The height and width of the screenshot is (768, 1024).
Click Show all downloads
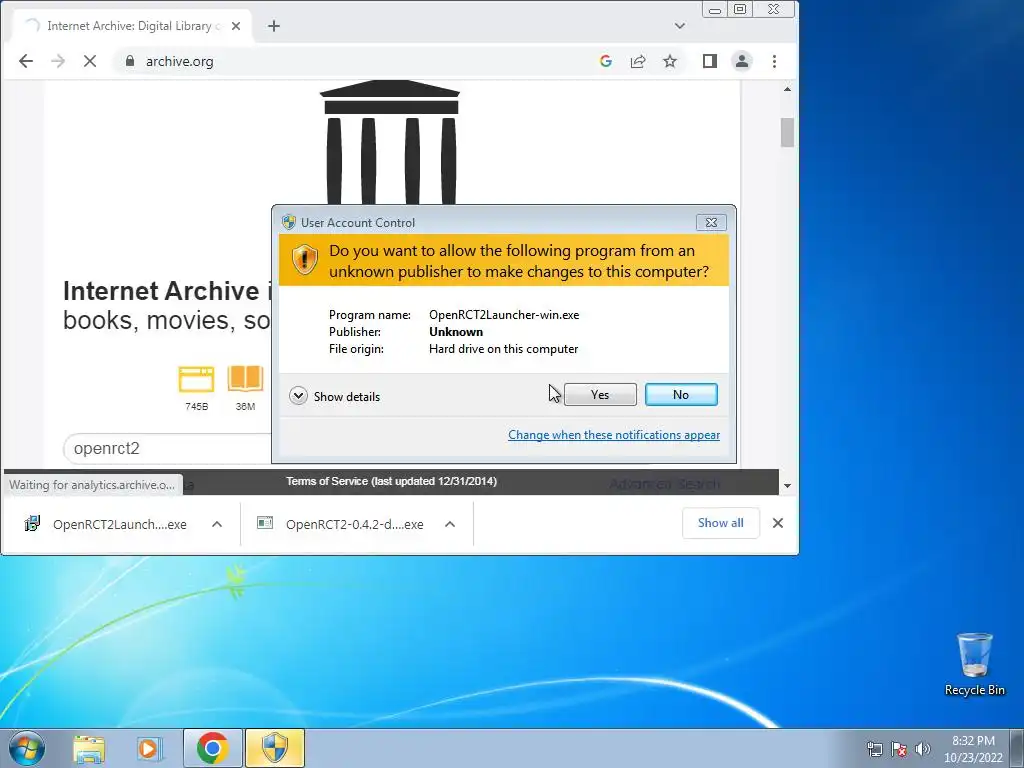[x=720, y=523]
